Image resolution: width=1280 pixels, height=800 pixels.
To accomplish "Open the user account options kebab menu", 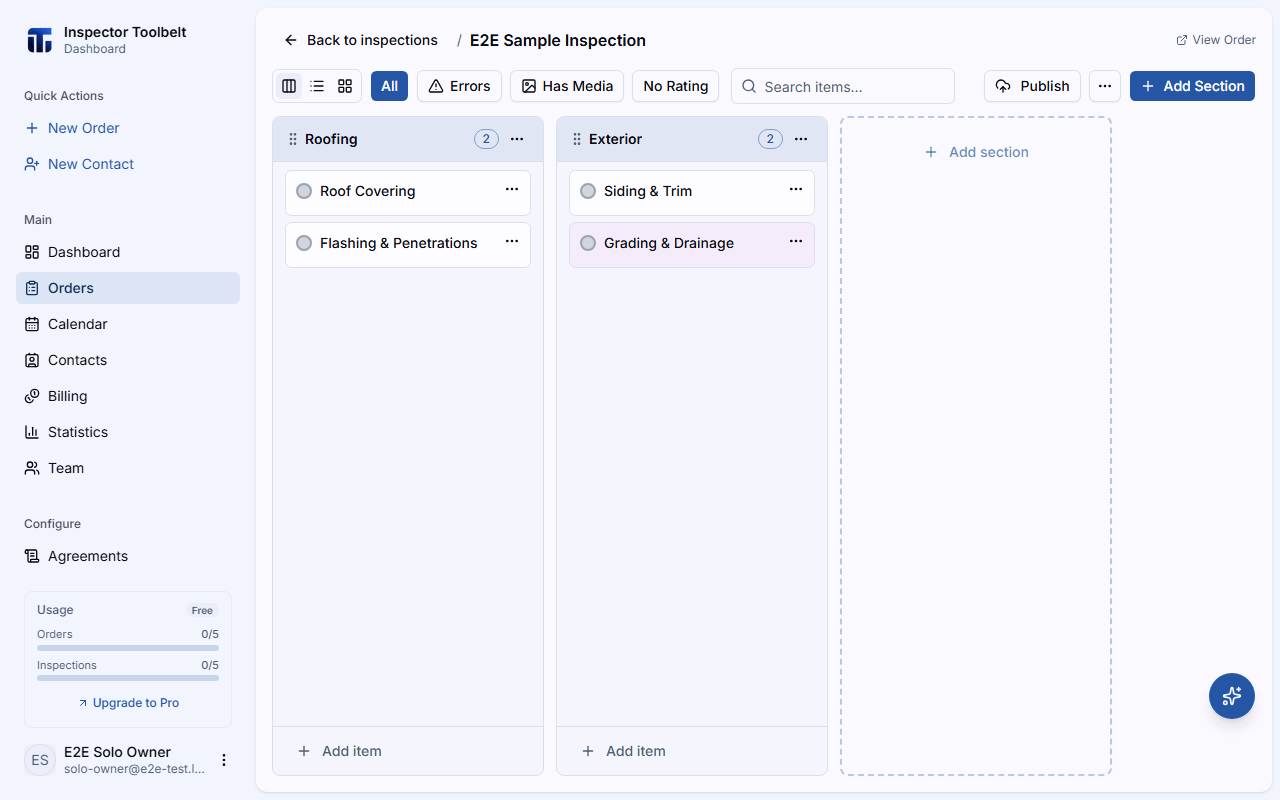I will (224, 760).
